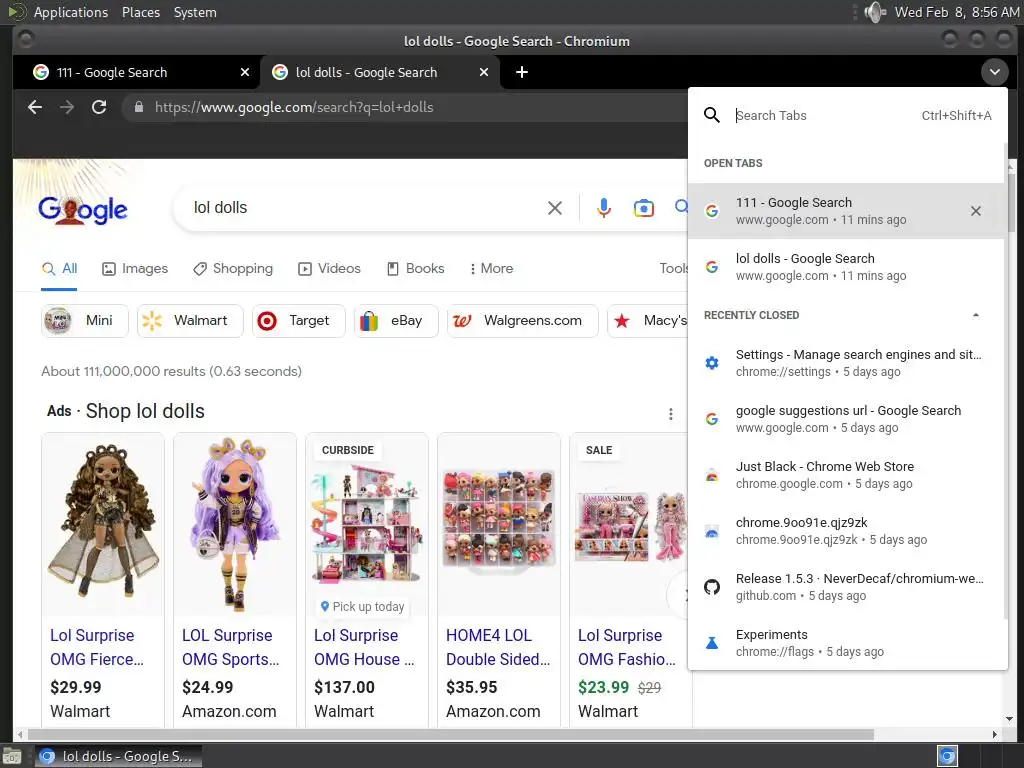The height and width of the screenshot is (768, 1024).
Task: Open the HOME4 LOL display case image
Action: pyautogui.click(x=498, y=522)
